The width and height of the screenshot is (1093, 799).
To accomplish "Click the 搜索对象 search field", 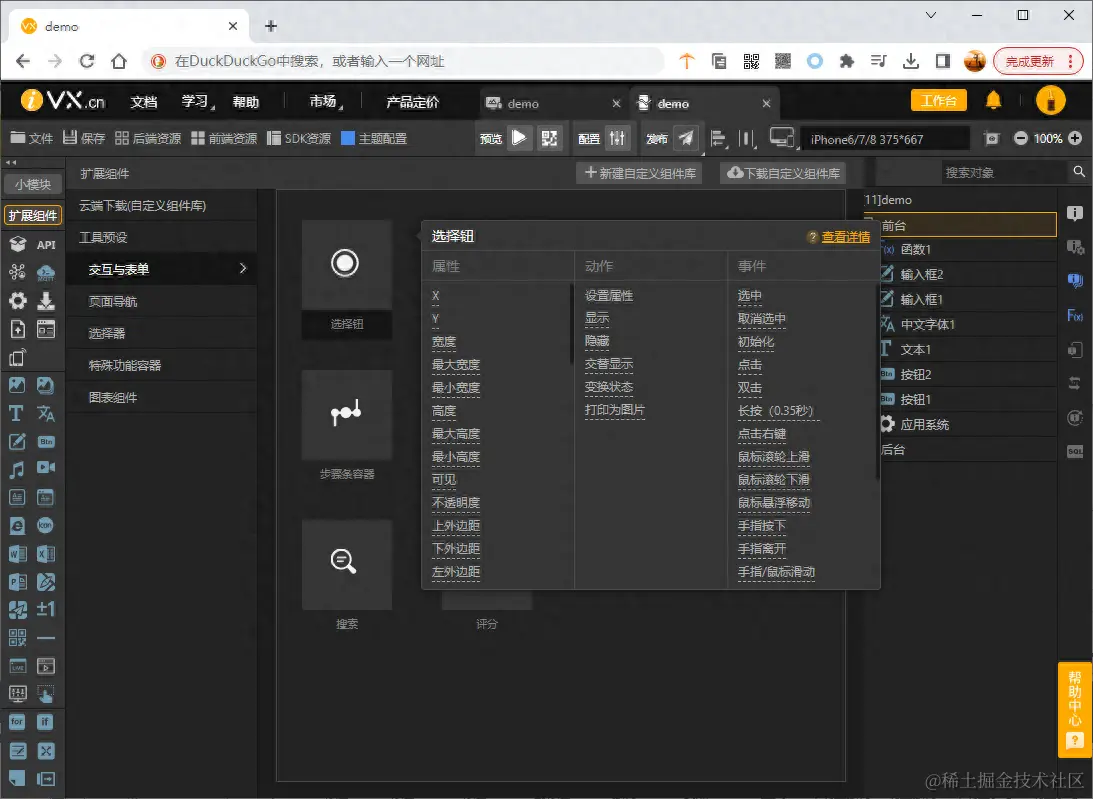I will point(1004,172).
